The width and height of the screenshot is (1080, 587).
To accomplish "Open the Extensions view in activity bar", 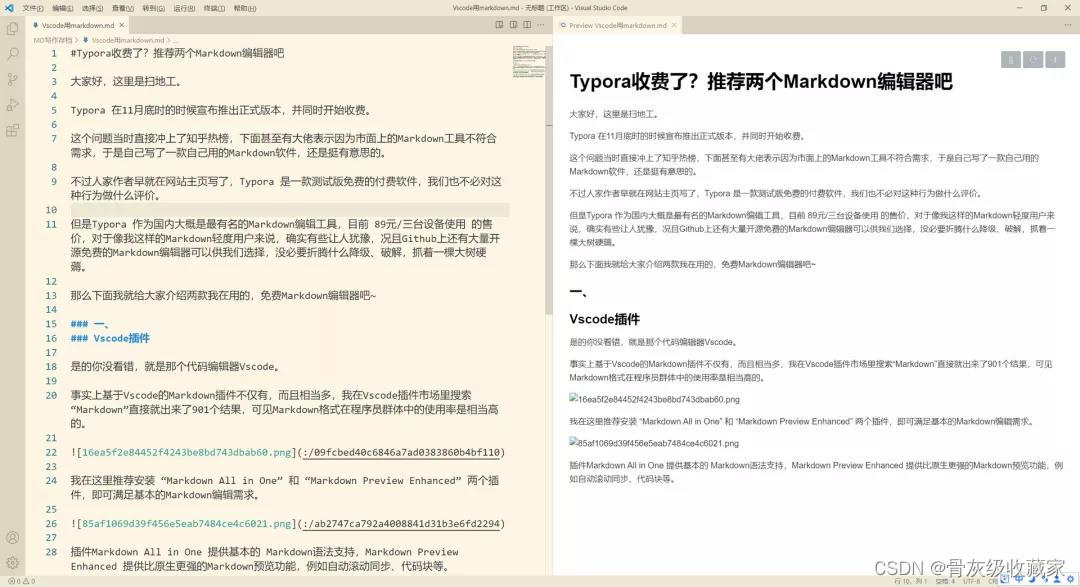I will point(12,130).
